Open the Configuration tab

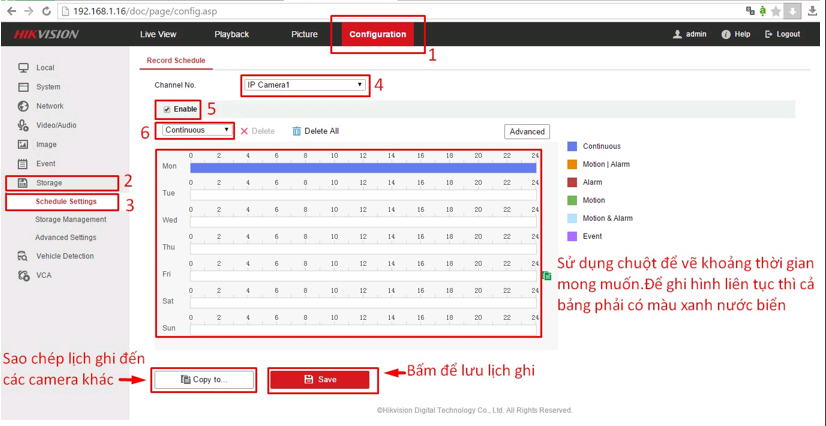377,34
